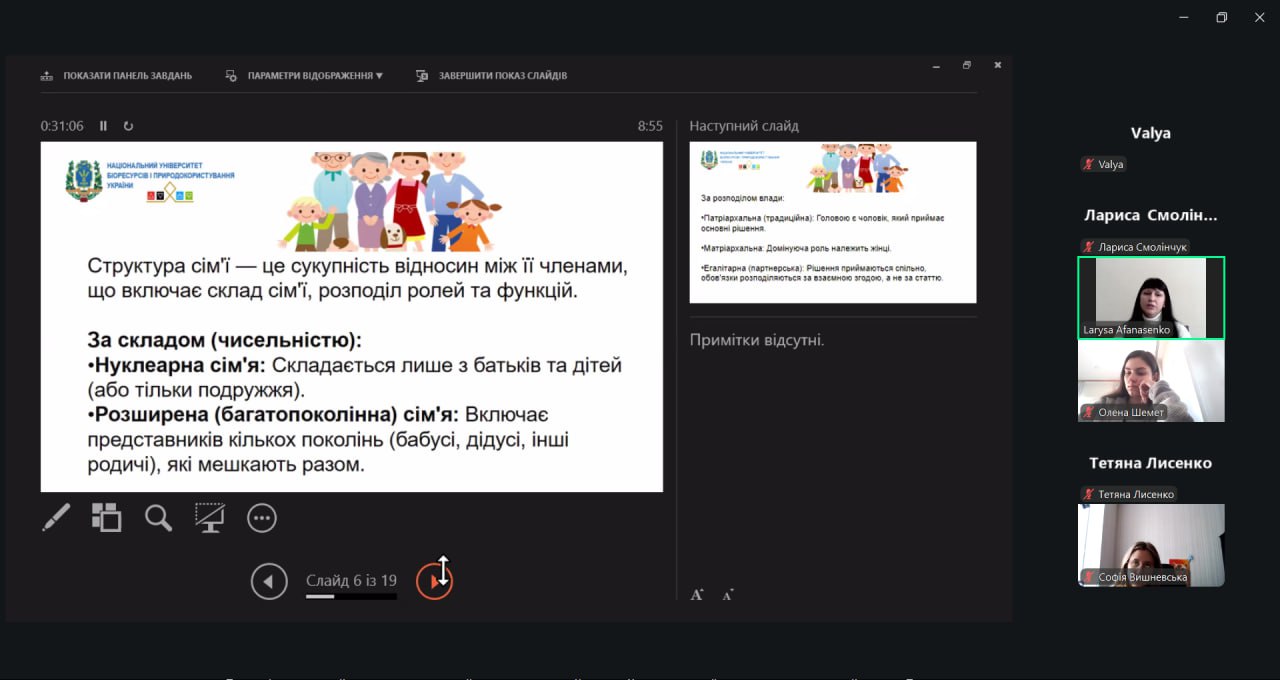The image size is (1280, 680).
Task: Click heading За складом (чисельністю) on slide
Action: click(225, 339)
